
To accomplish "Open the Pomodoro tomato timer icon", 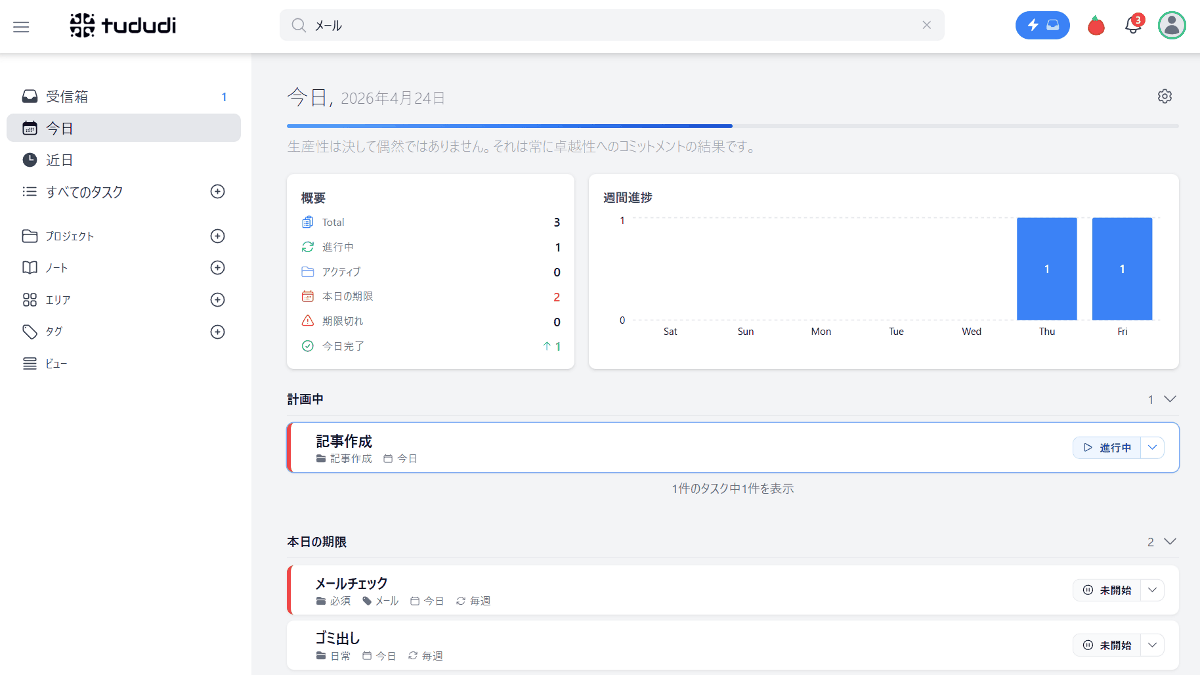I will pyautogui.click(x=1096, y=25).
